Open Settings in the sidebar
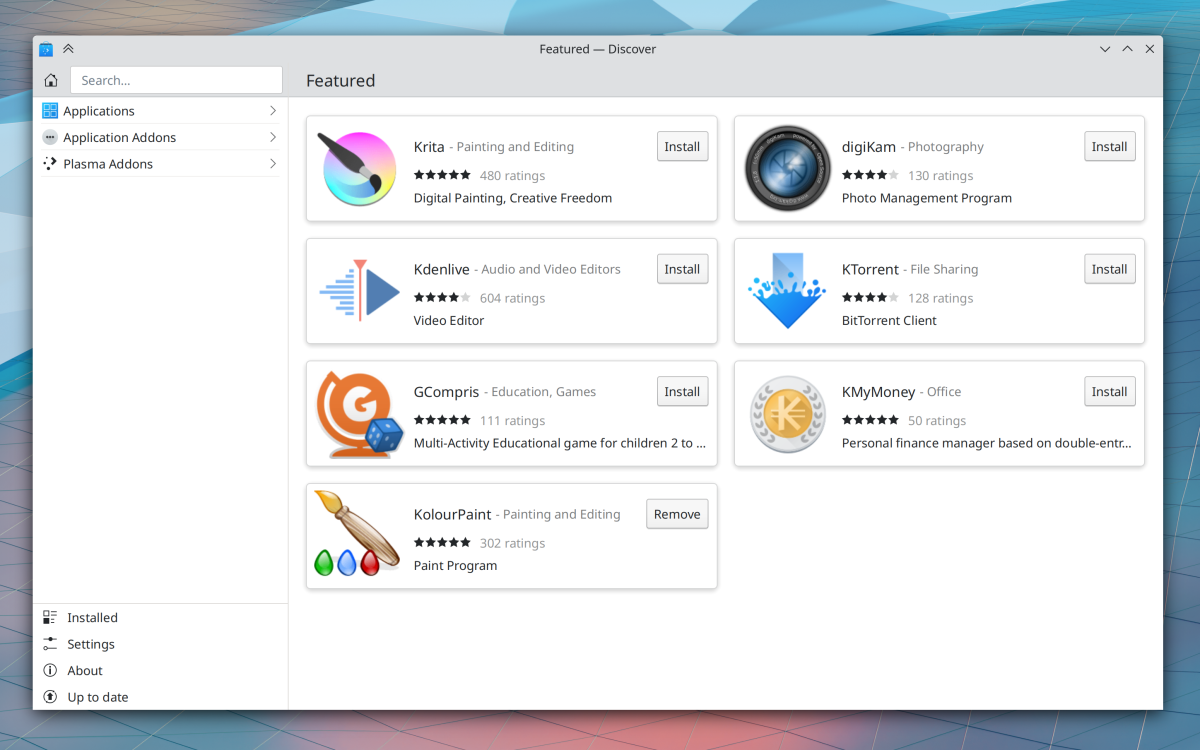The height and width of the screenshot is (750, 1200). [90, 644]
